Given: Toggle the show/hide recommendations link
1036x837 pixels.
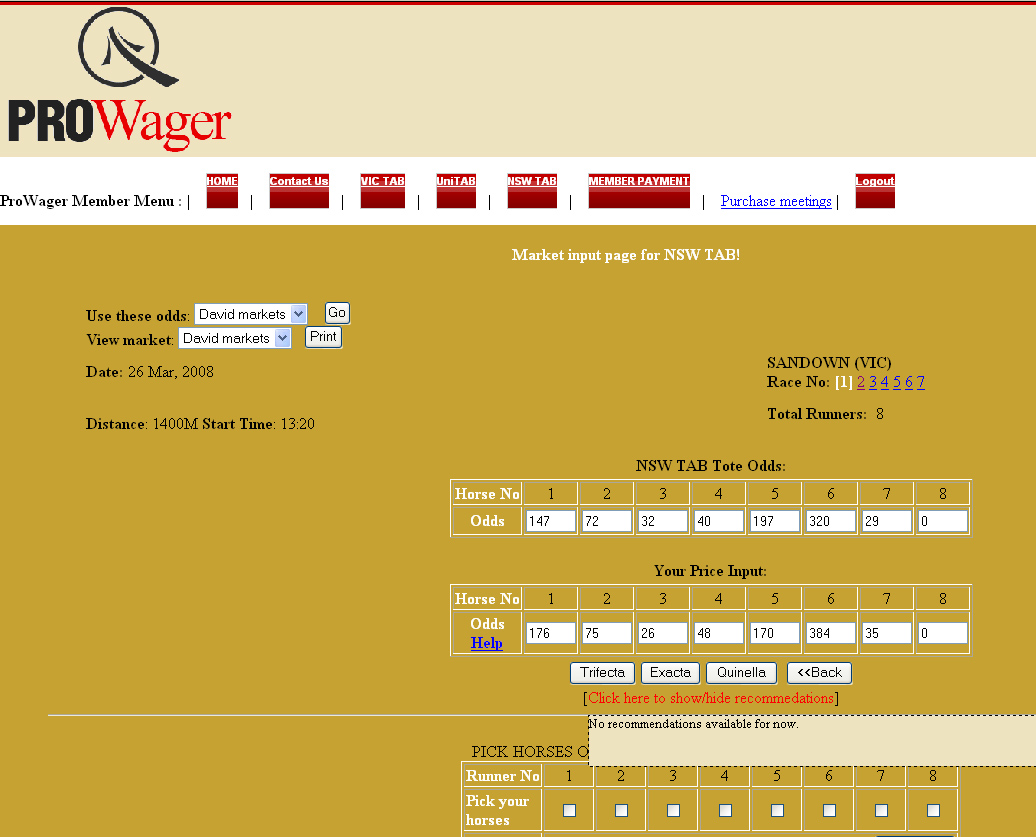Looking at the screenshot, I should coord(711,698).
